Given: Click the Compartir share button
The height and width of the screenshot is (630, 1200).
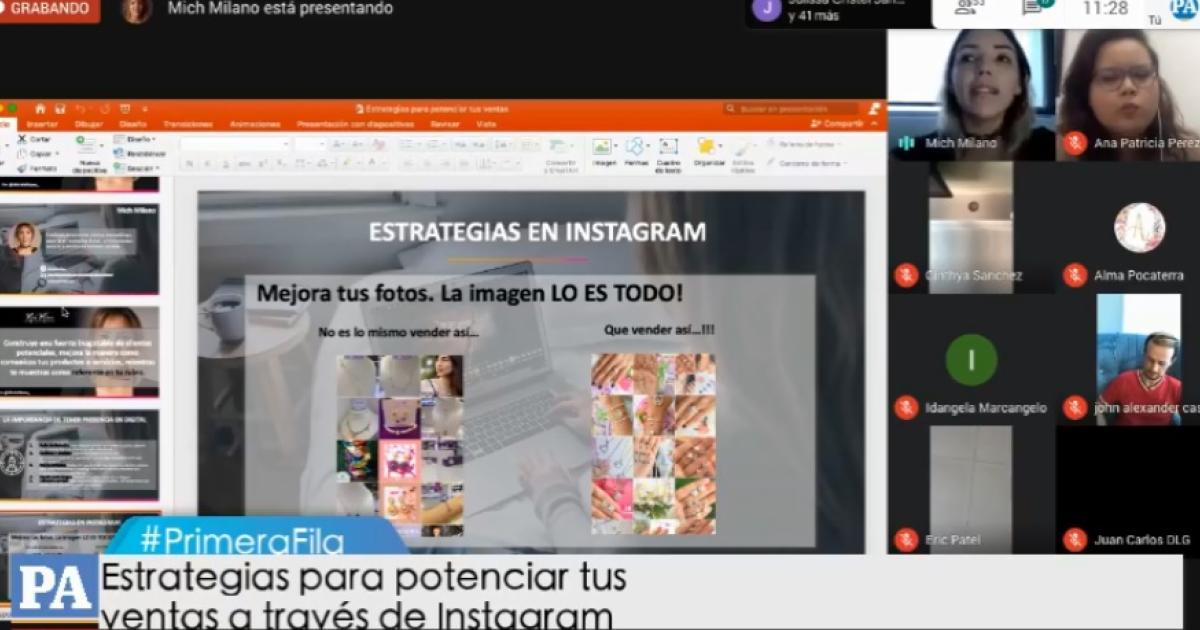Looking at the screenshot, I should 838,124.
